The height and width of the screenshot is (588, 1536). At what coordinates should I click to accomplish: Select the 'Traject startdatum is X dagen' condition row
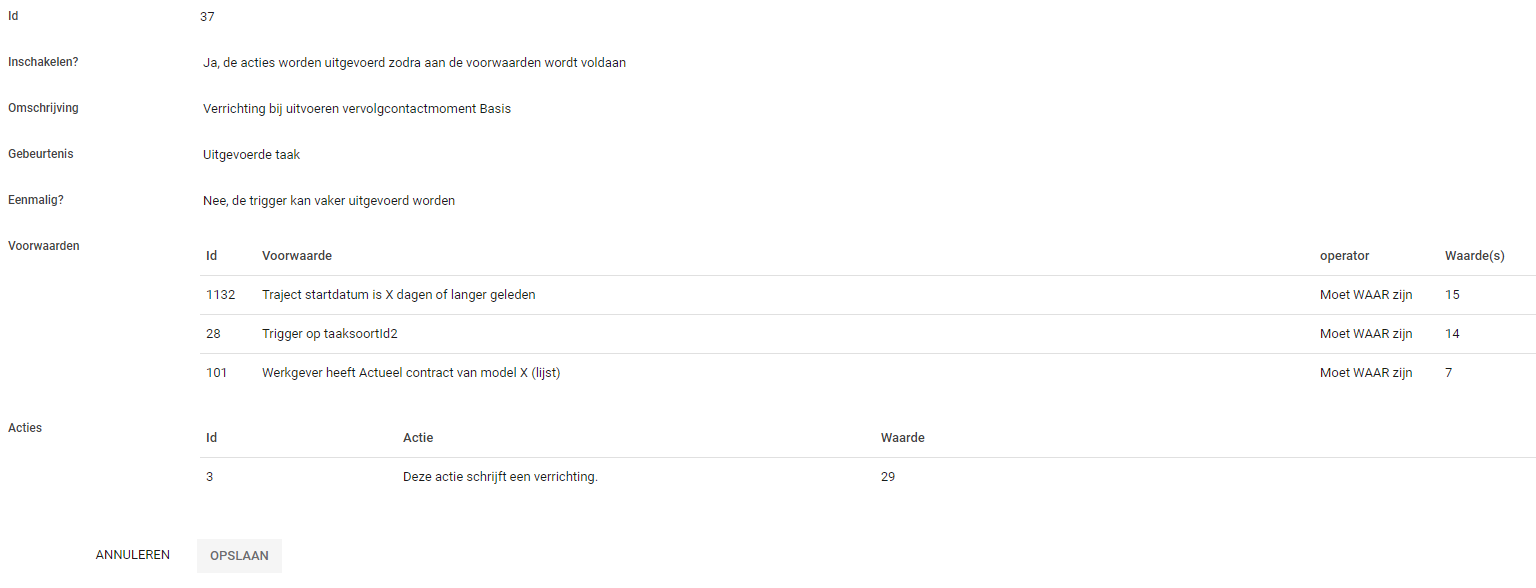tap(398, 295)
